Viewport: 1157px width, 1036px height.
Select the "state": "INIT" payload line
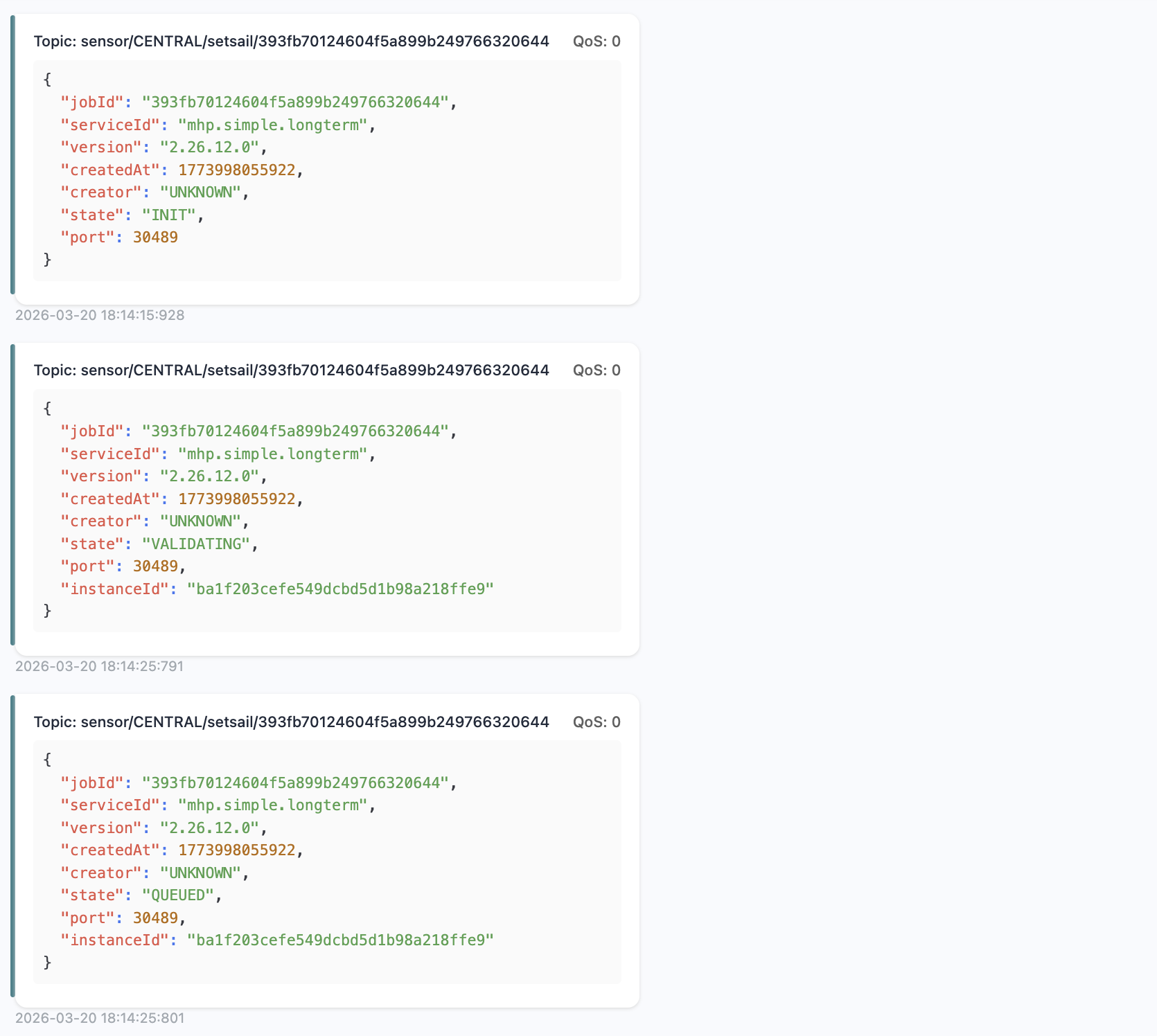click(132, 215)
